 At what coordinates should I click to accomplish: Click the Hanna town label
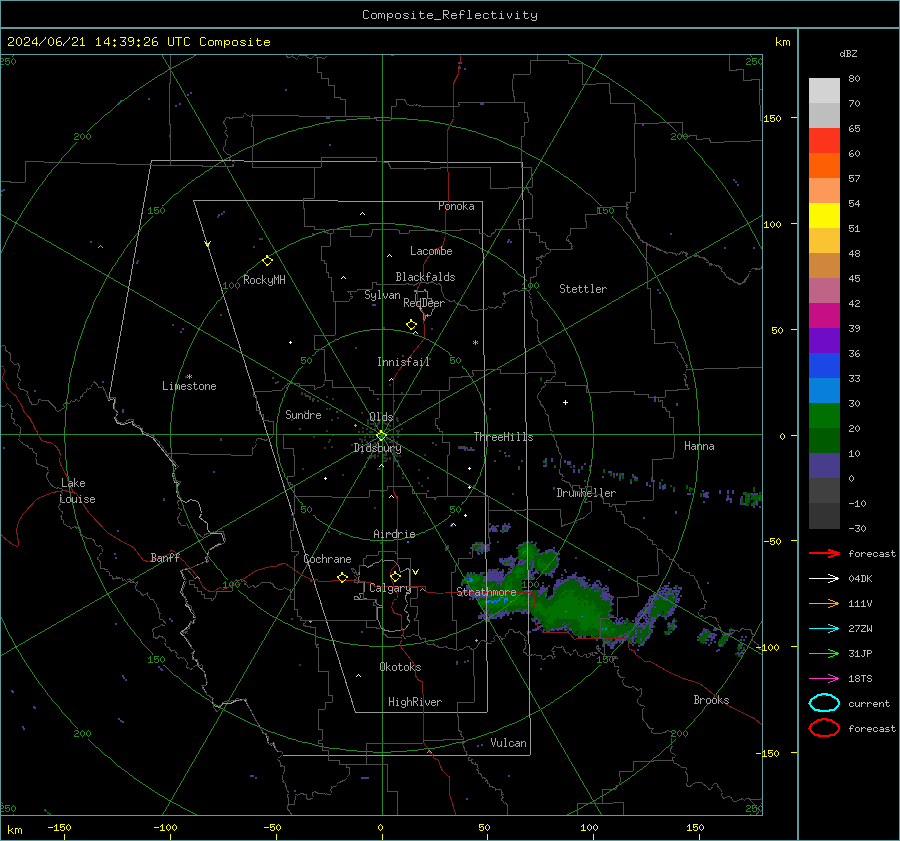pos(699,446)
